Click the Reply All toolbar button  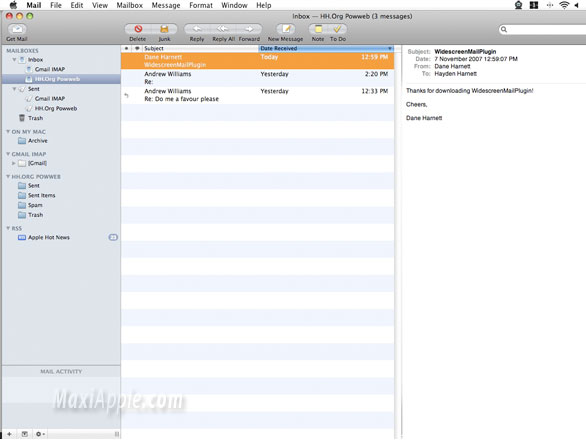pyautogui.click(x=223, y=29)
